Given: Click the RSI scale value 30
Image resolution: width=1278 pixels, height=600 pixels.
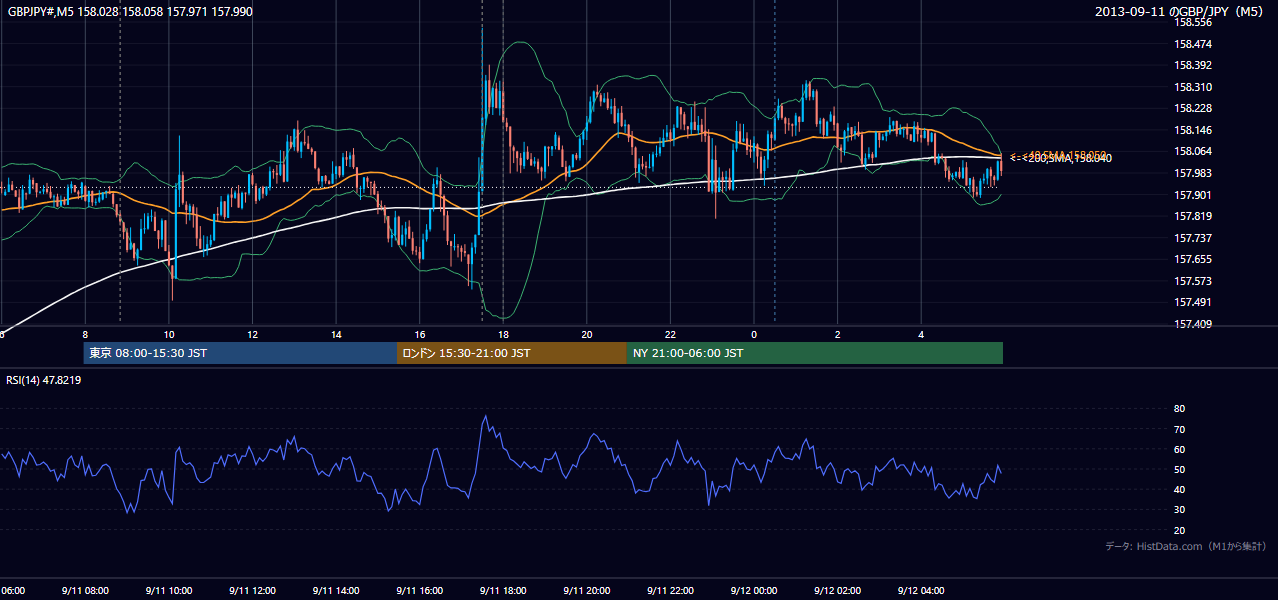Looking at the screenshot, I should point(1179,510).
